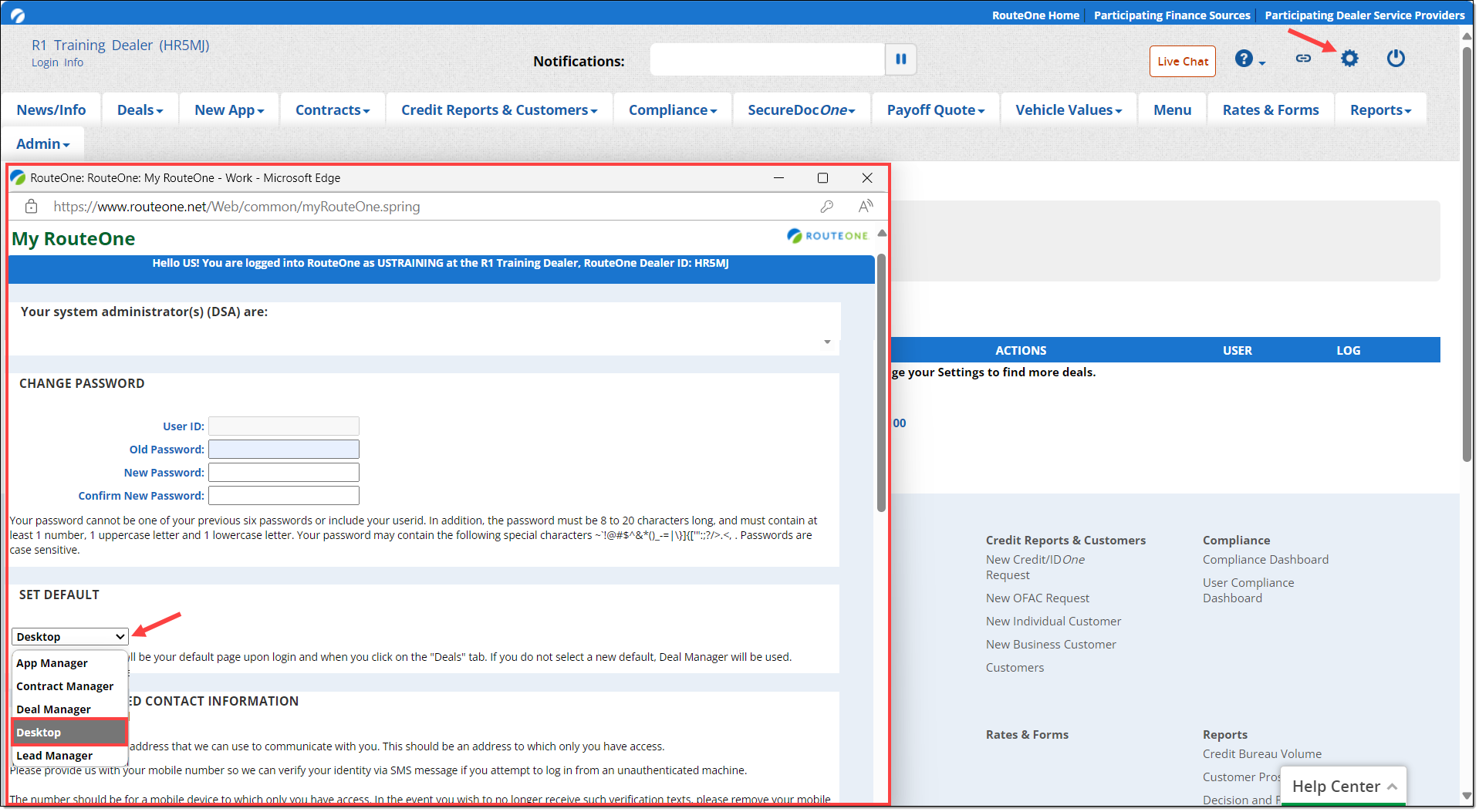Close the My RouteOne popup window

point(867,178)
